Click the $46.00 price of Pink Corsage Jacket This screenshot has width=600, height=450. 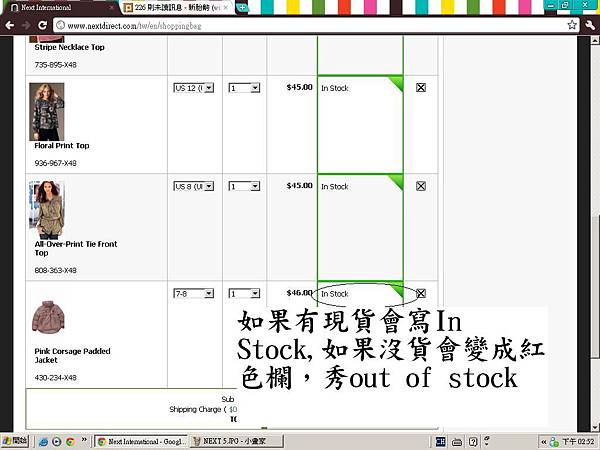click(299, 293)
